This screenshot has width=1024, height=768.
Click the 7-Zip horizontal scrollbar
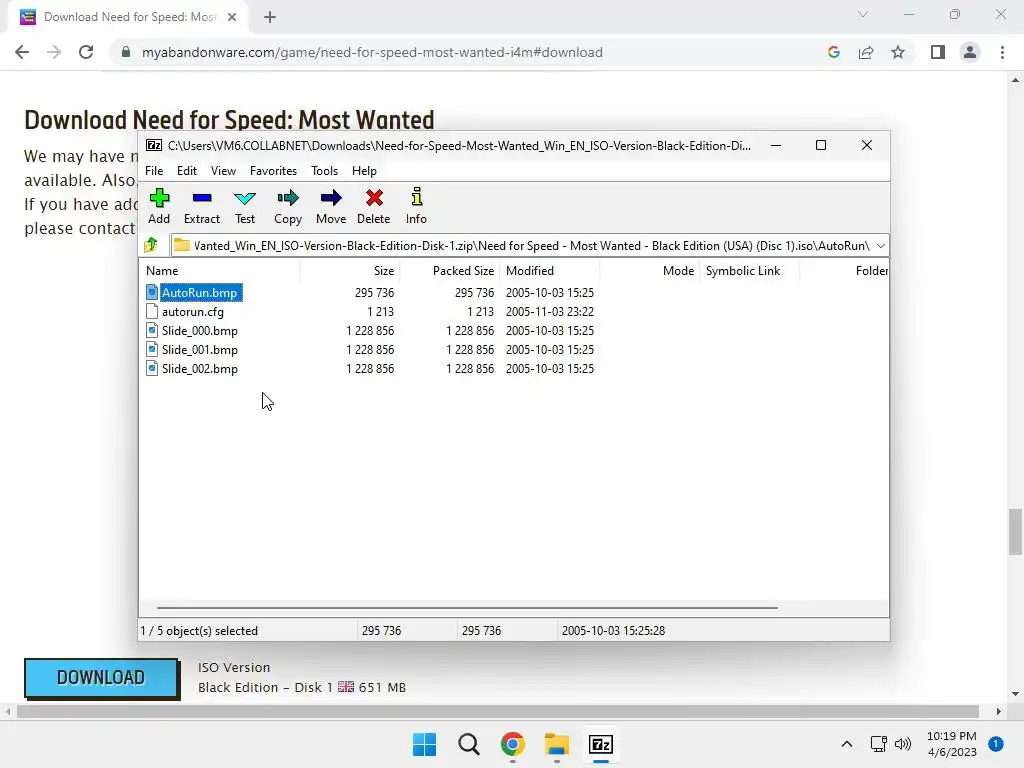click(x=467, y=607)
